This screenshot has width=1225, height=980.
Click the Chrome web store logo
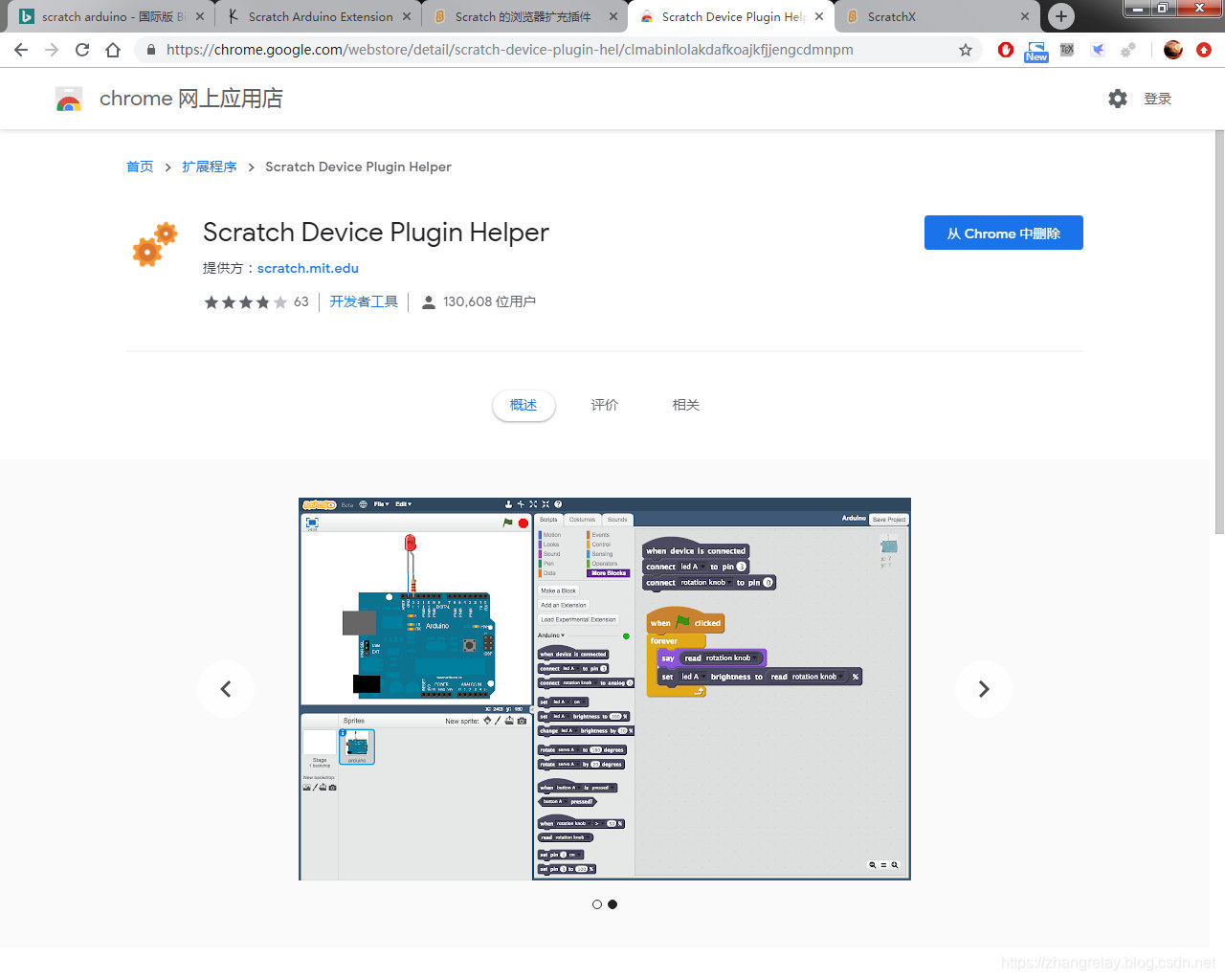[69, 99]
